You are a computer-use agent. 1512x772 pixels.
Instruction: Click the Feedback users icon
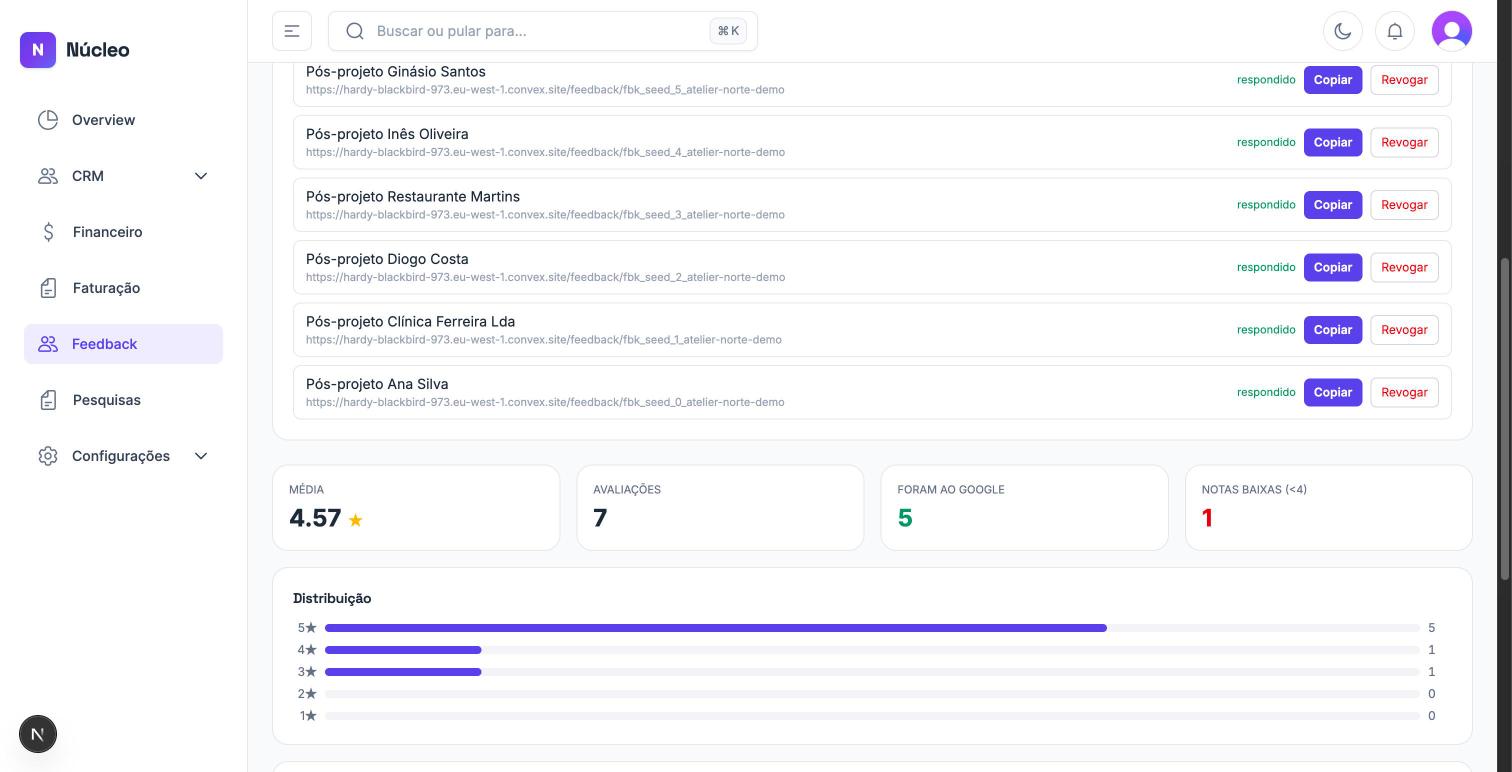coord(48,344)
